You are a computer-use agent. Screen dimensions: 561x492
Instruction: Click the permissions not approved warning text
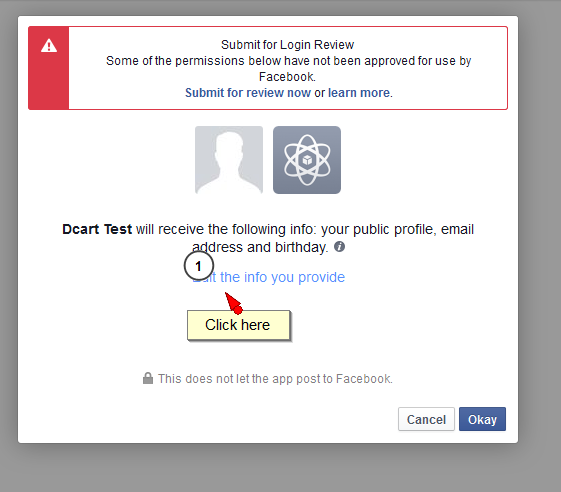[288, 69]
